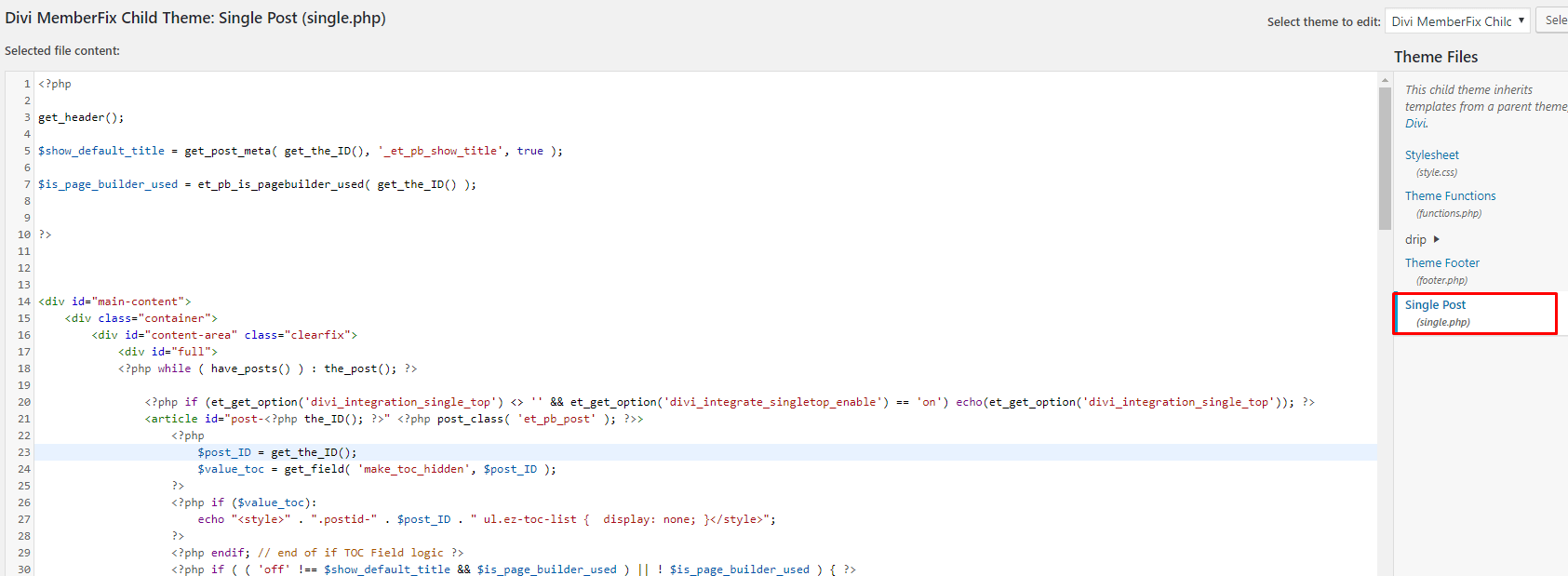1568x576 pixels.
Task: Open the 'Select theme to edit' dropdown
Action: coord(1457,21)
